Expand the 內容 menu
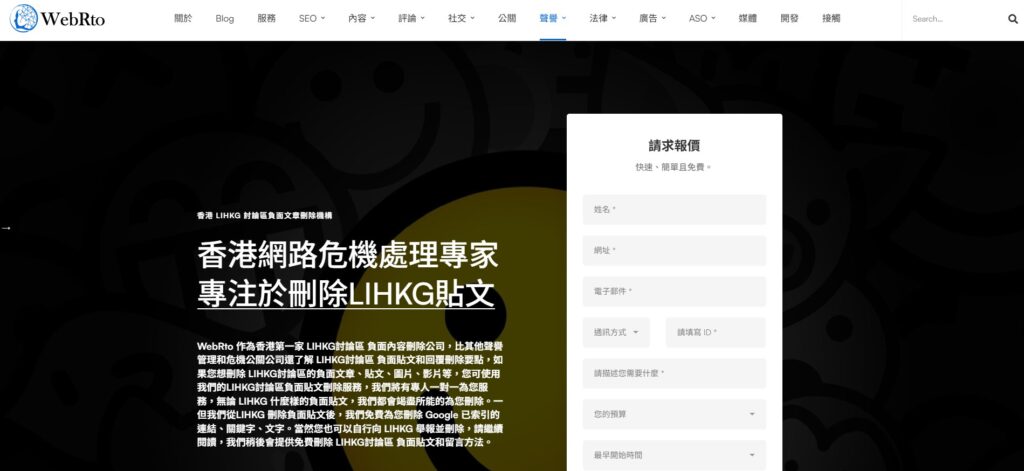 click(362, 18)
